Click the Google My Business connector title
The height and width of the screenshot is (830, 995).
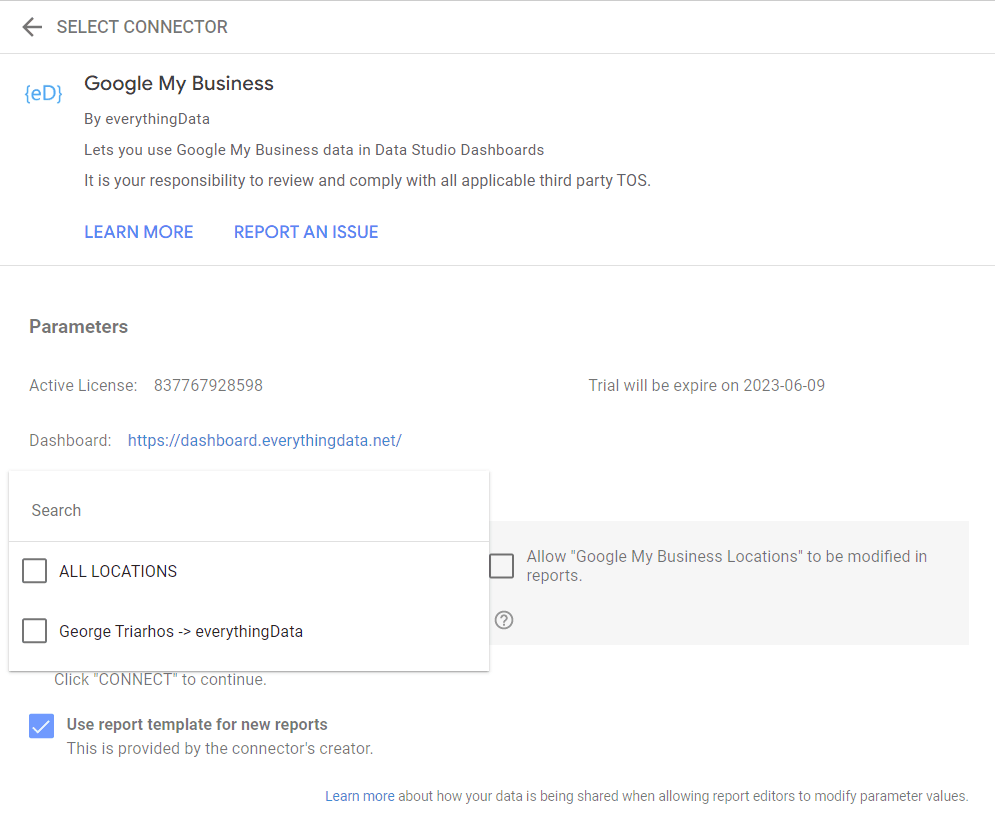(x=179, y=83)
